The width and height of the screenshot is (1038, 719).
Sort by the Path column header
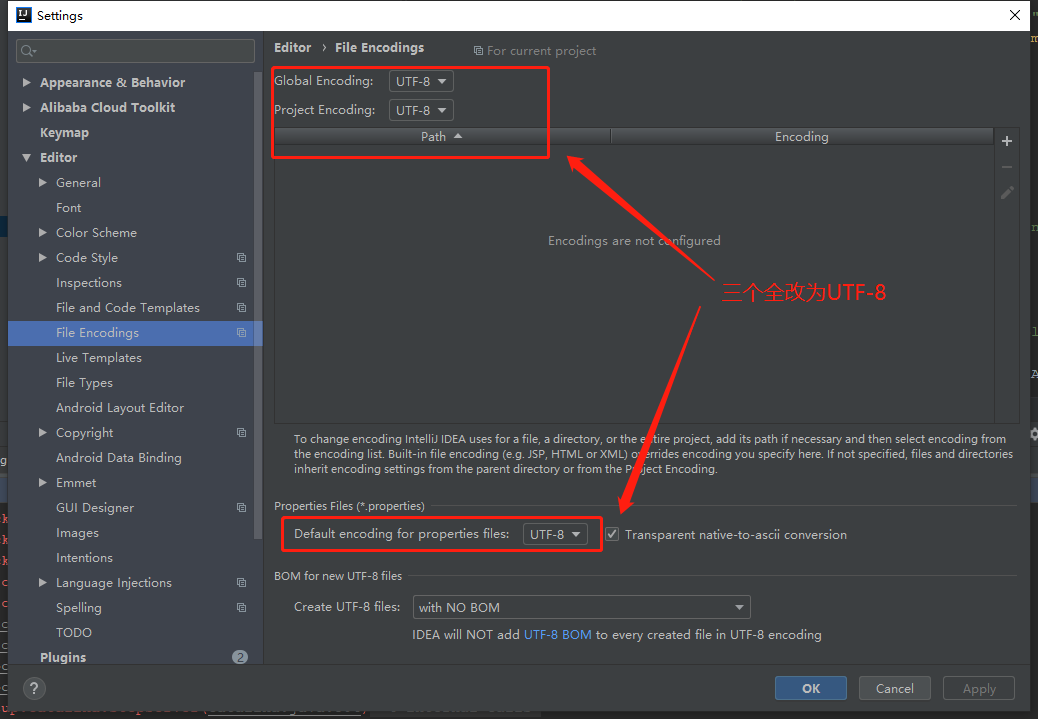[442, 136]
